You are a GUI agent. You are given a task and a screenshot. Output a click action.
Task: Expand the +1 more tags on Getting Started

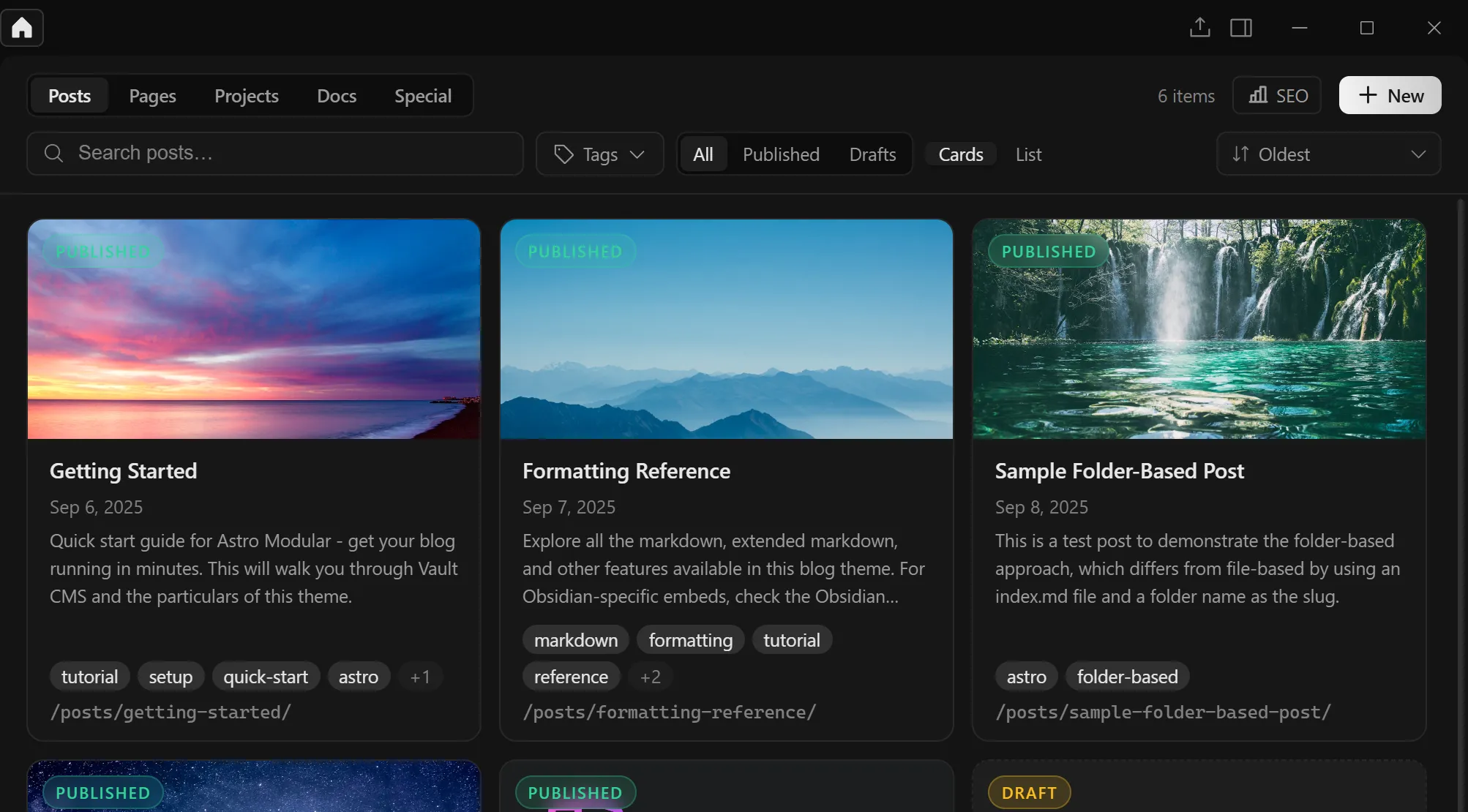coord(420,677)
